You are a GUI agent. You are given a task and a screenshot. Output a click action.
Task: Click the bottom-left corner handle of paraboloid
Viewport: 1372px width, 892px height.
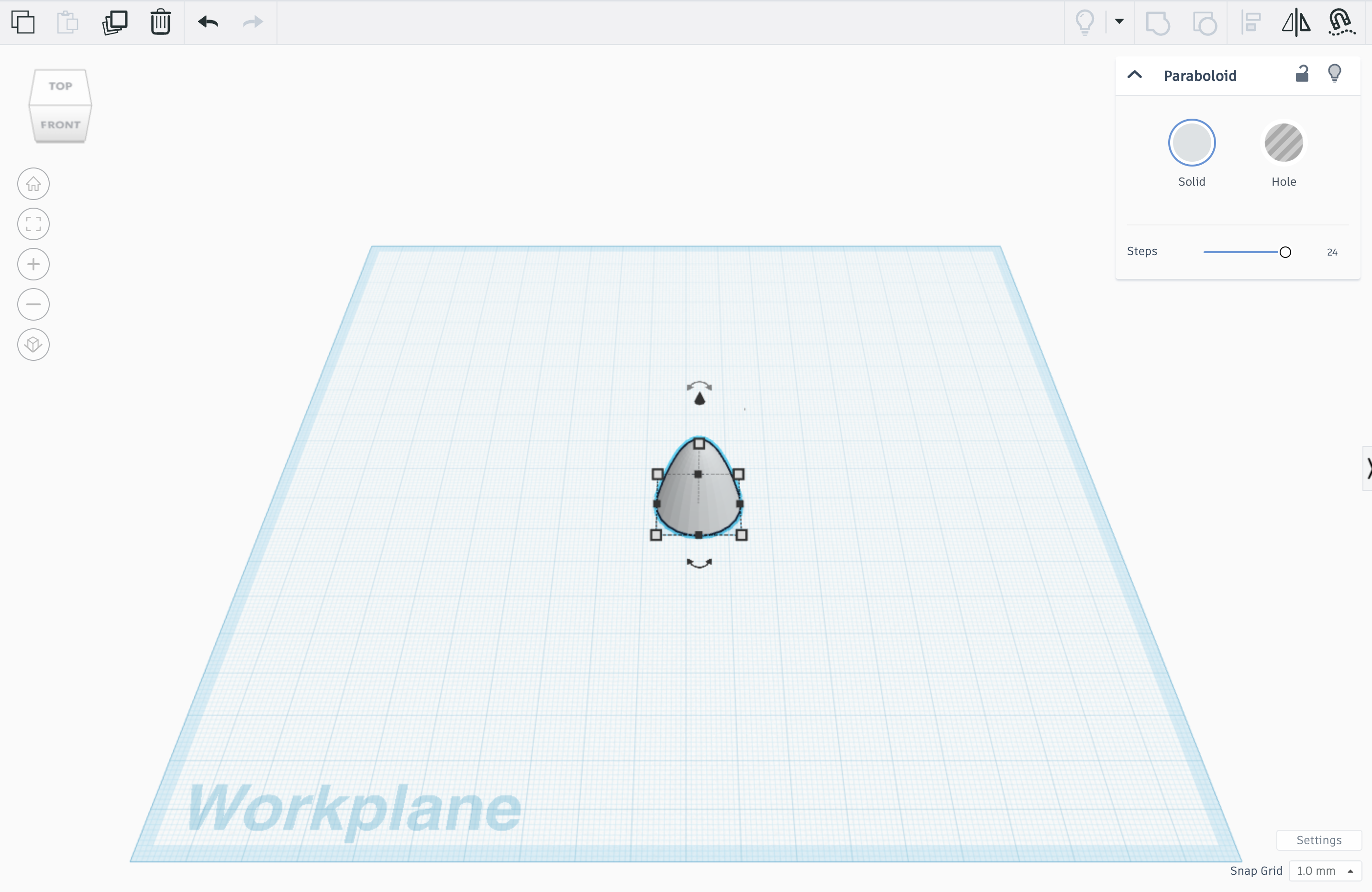point(655,535)
